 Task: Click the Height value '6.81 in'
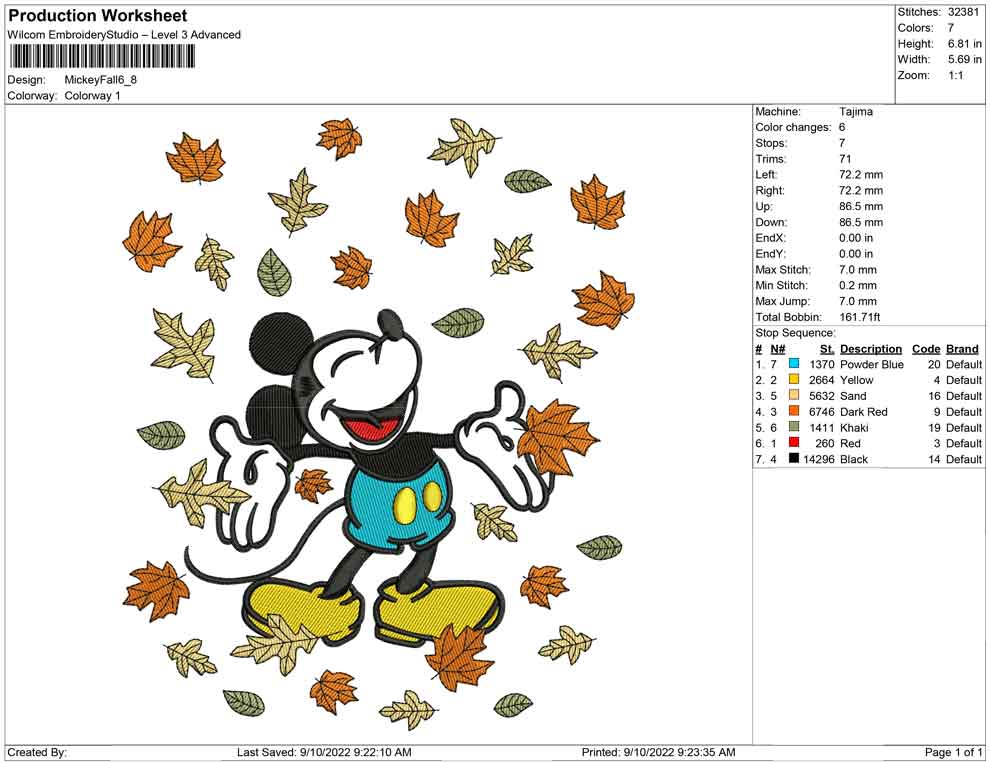964,44
